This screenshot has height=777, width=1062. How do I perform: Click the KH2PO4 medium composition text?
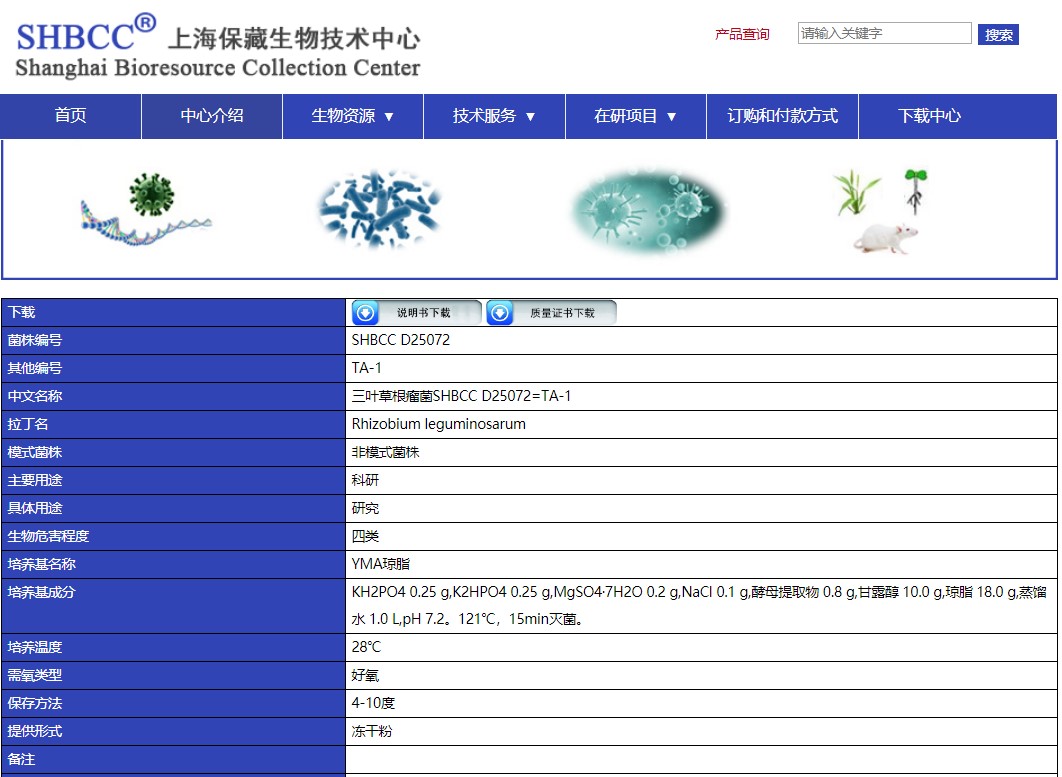pyautogui.click(x=700, y=606)
